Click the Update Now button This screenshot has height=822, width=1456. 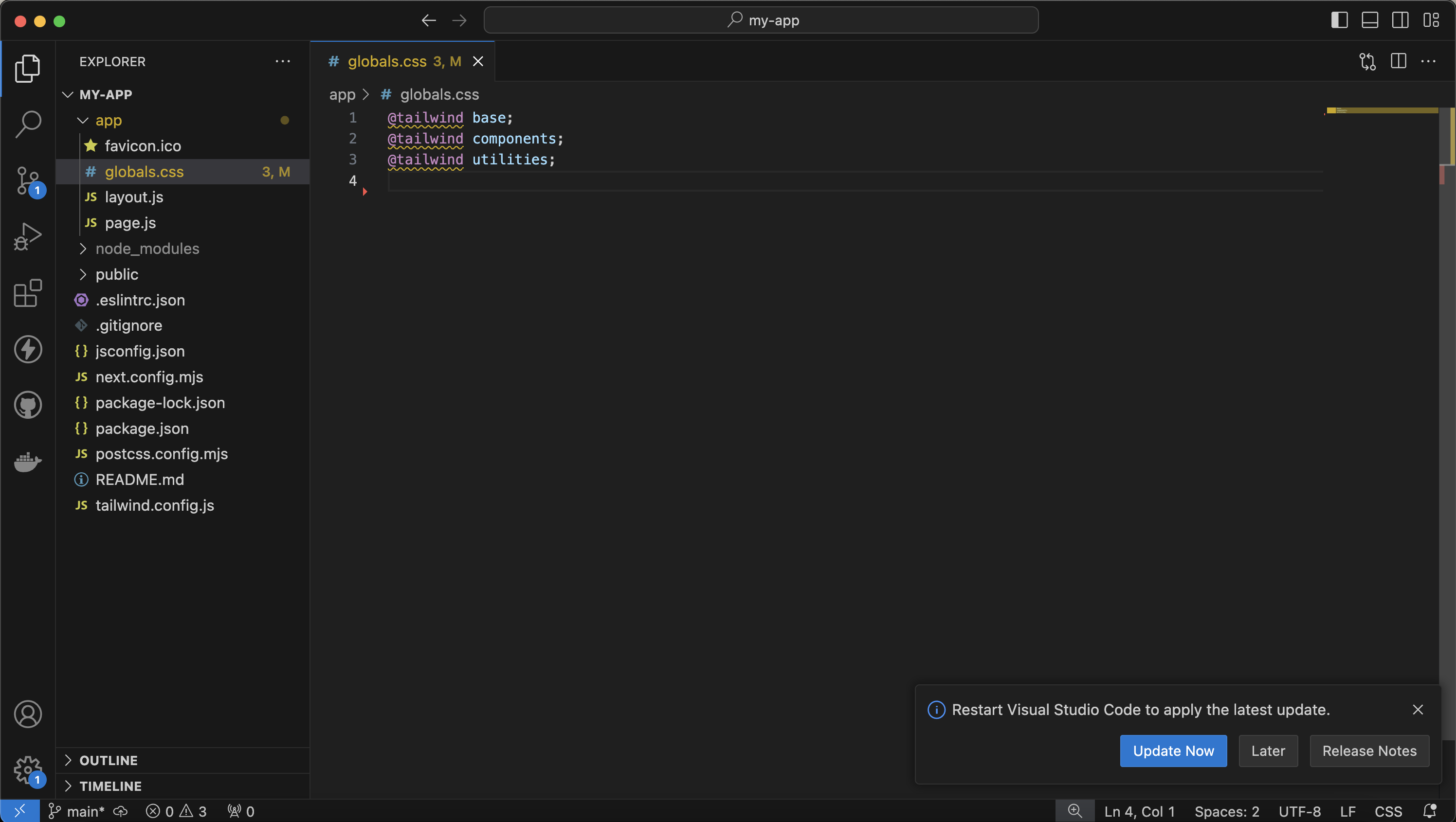click(1173, 751)
